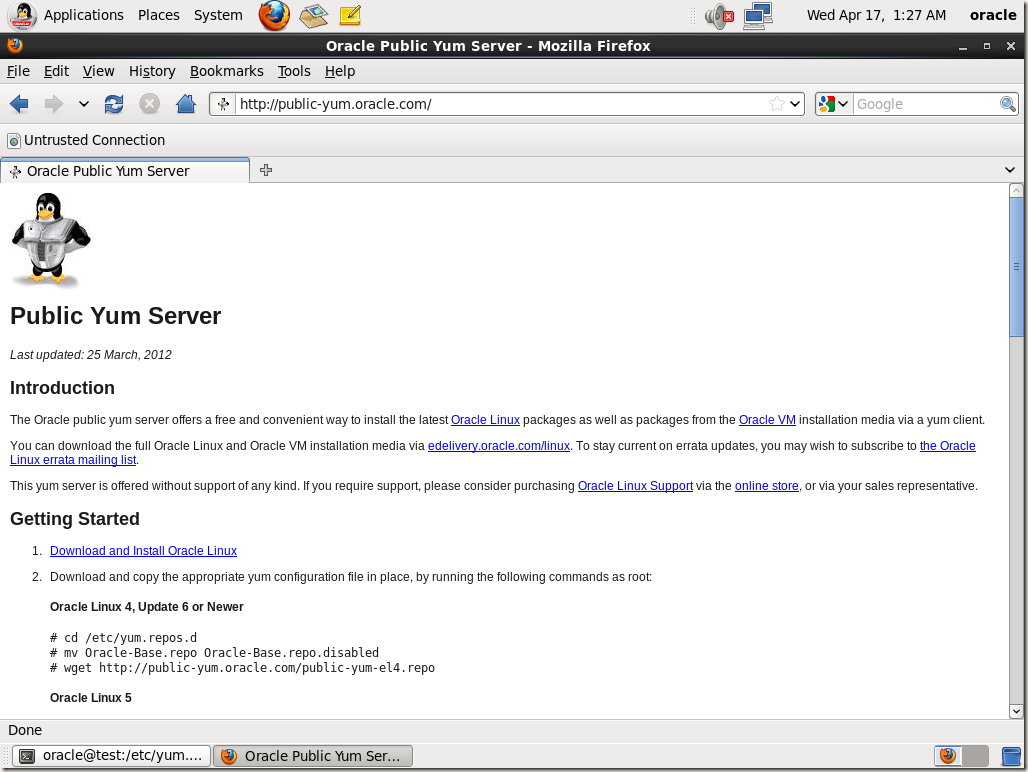
Task: Open the Tools menu
Action: click(x=294, y=71)
